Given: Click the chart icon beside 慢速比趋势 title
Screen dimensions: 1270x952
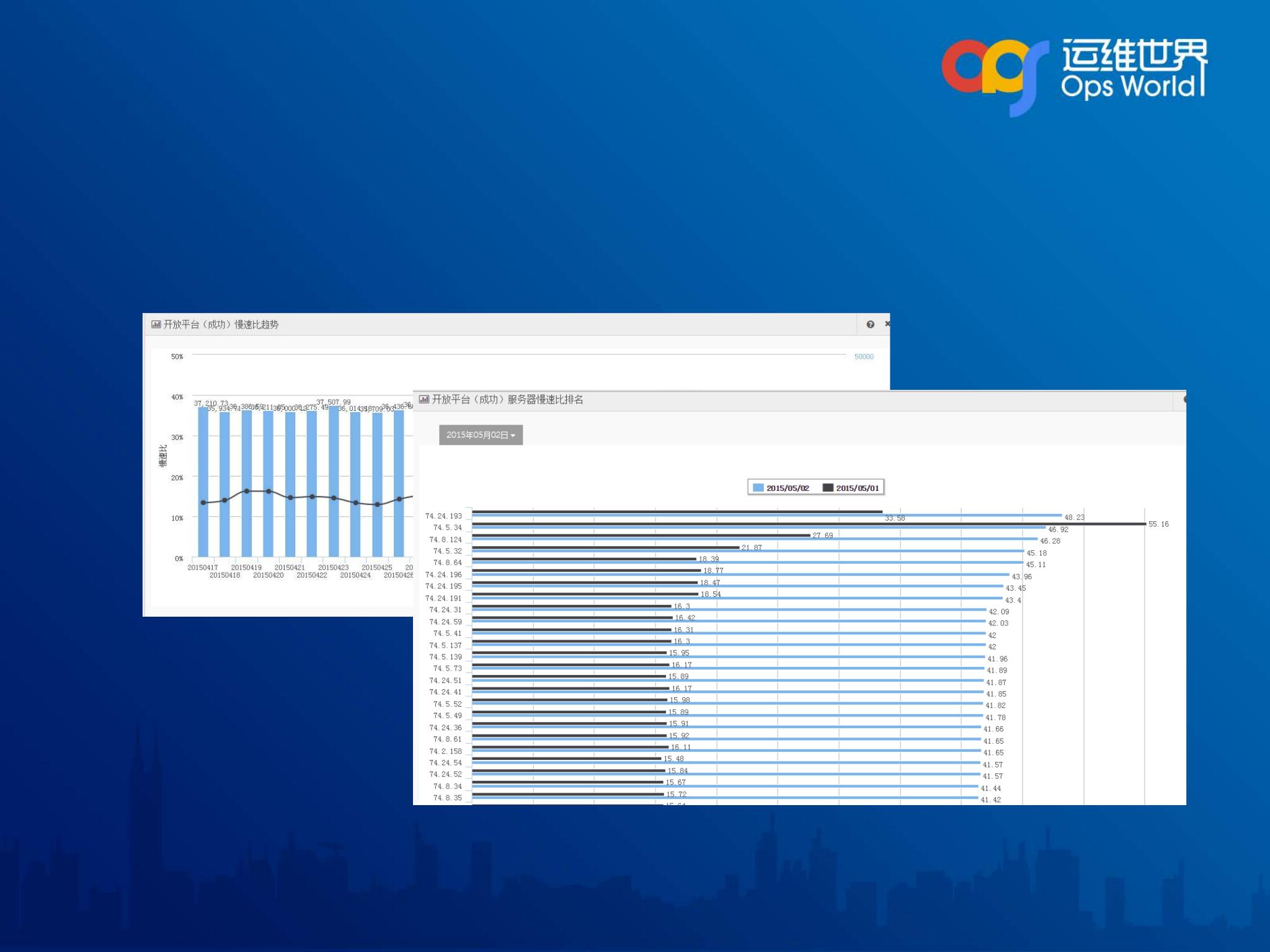Looking at the screenshot, I should click(x=156, y=324).
